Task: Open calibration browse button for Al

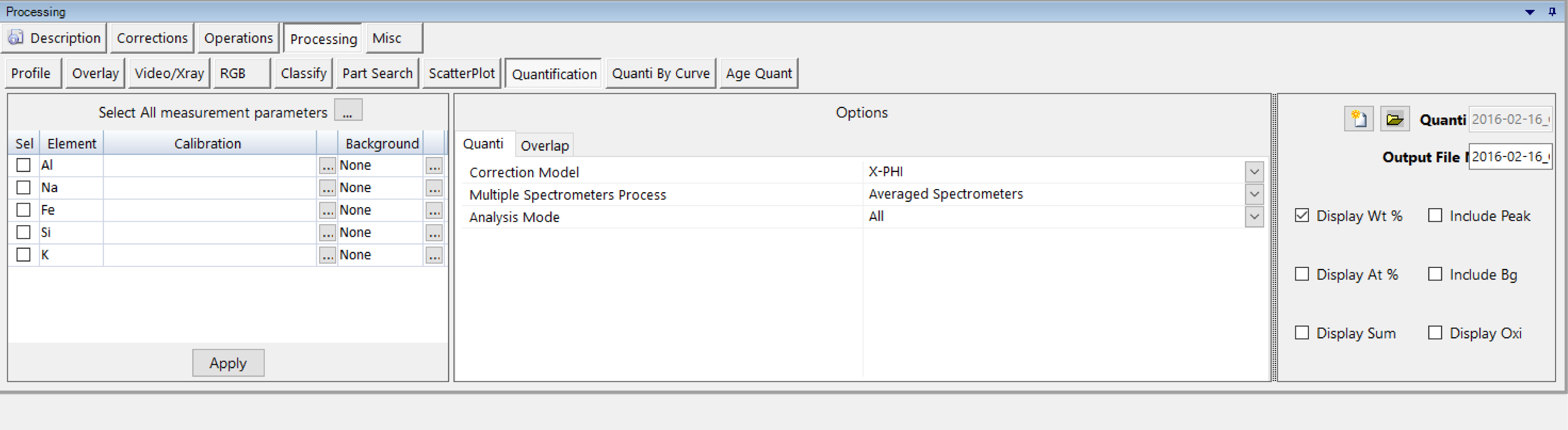Action: point(327,166)
